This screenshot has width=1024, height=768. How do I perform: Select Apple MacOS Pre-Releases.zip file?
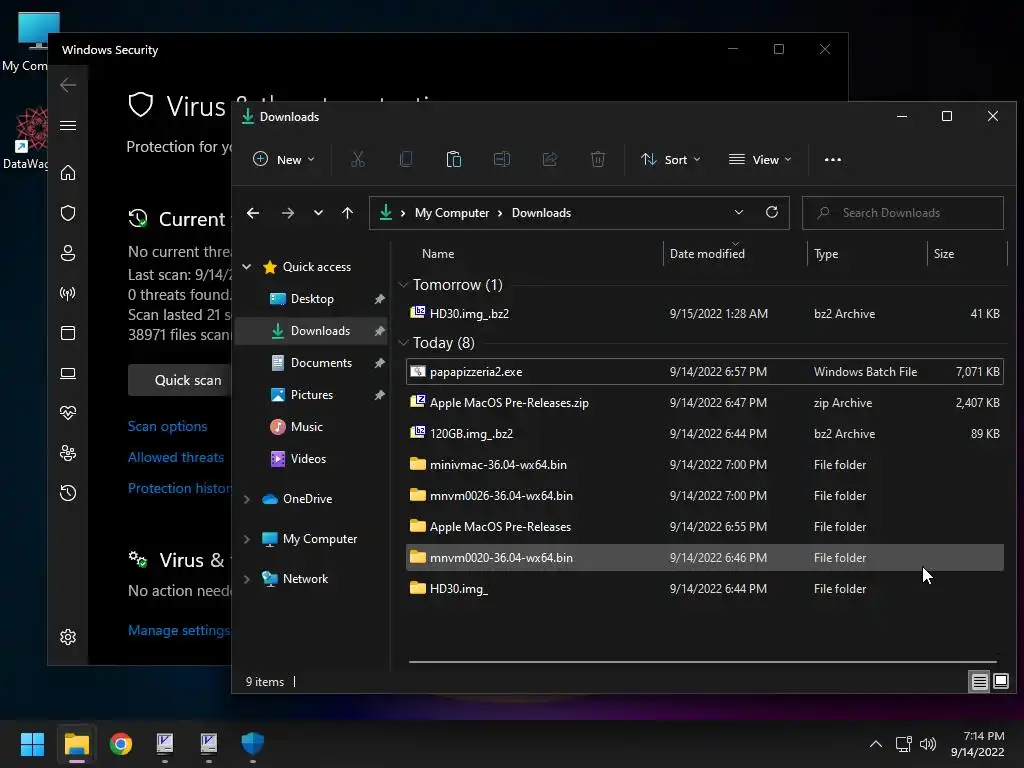[705, 402]
